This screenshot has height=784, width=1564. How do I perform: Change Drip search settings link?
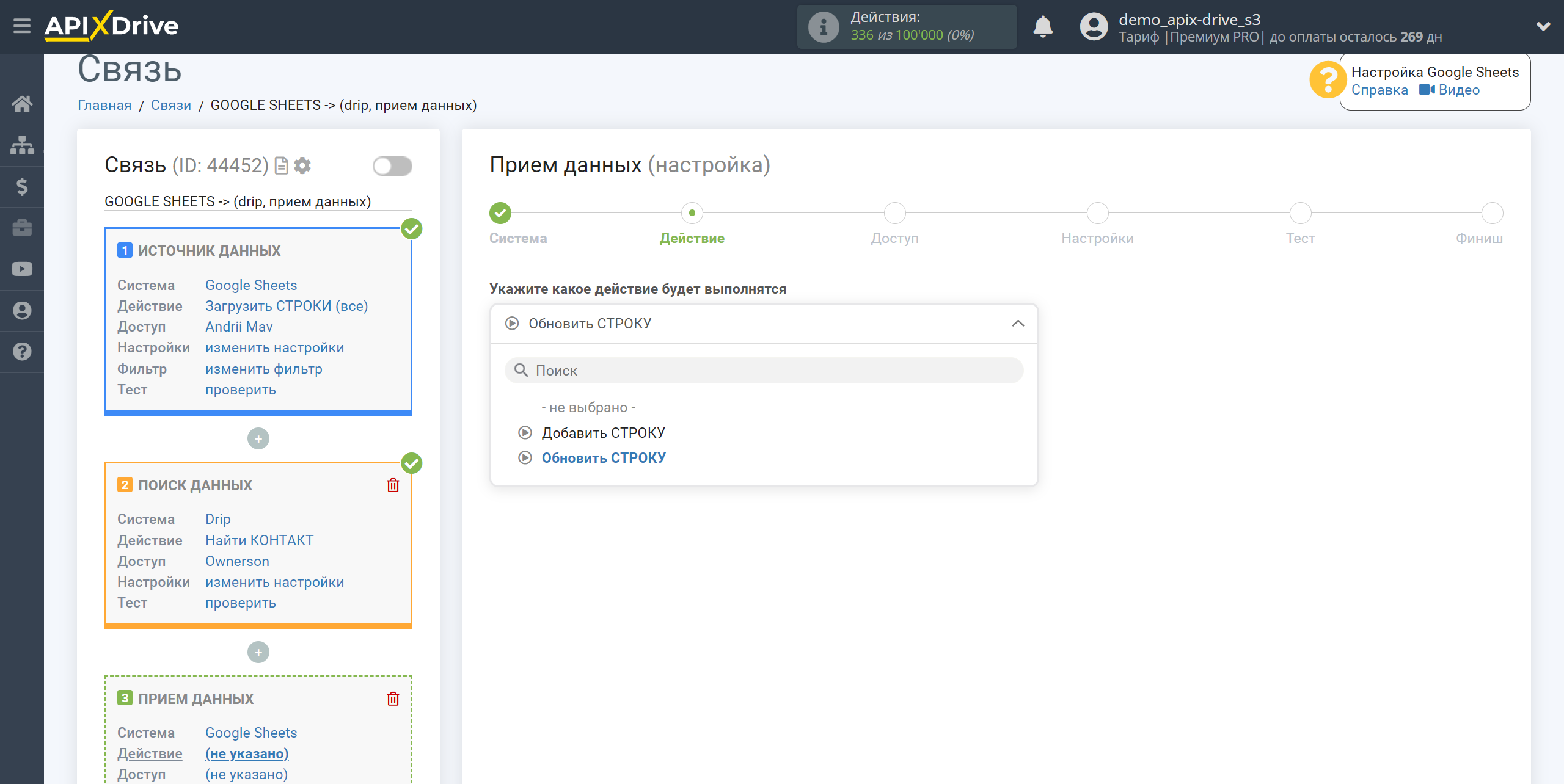coord(274,582)
